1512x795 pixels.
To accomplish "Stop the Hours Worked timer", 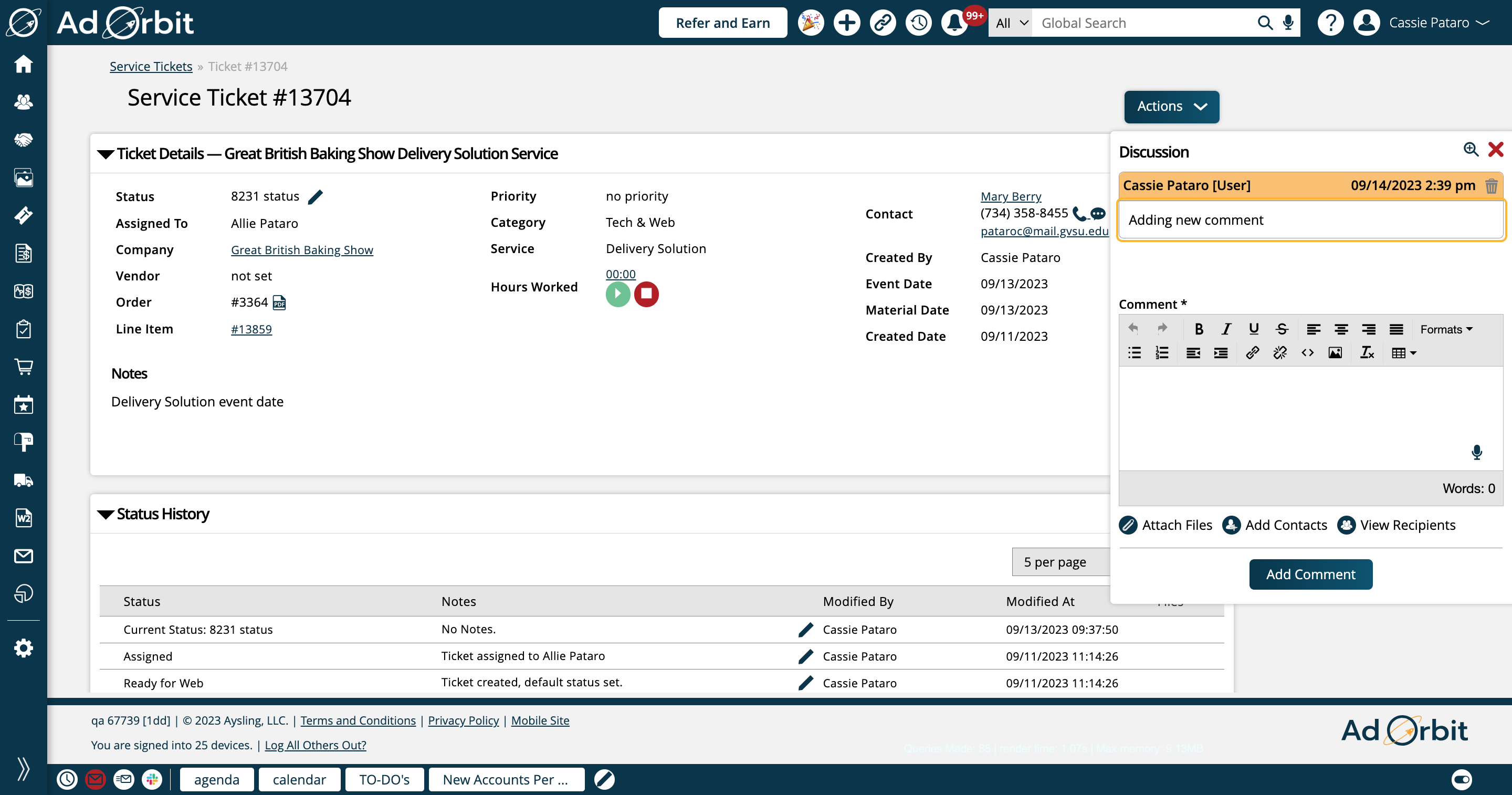I will point(646,294).
